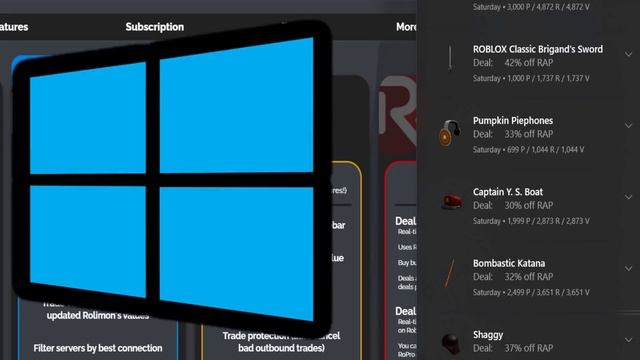Click the Captain Y. S. Boat hat icon
The width and height of the screenshot is (640, 360).
click(452, 202)
